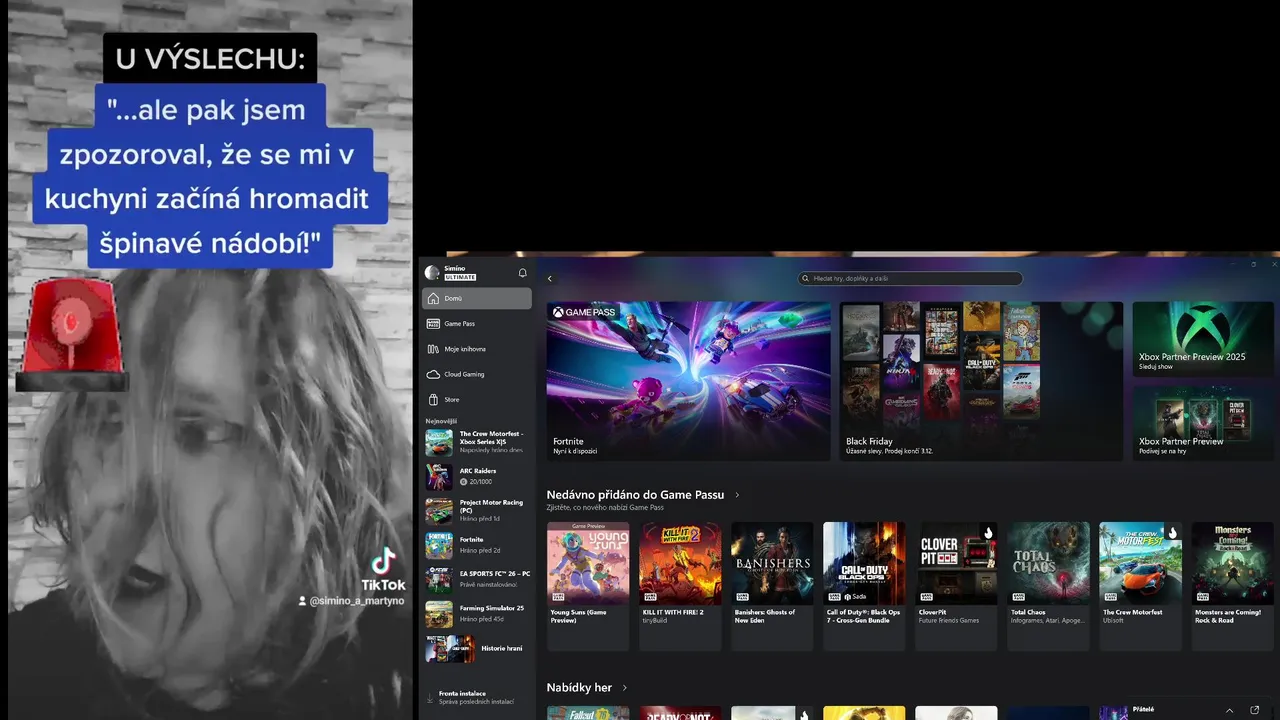Open the Banishers: Ghosts of New Eden card
This screenshot has width=1280, height=720.
(772, 586)
